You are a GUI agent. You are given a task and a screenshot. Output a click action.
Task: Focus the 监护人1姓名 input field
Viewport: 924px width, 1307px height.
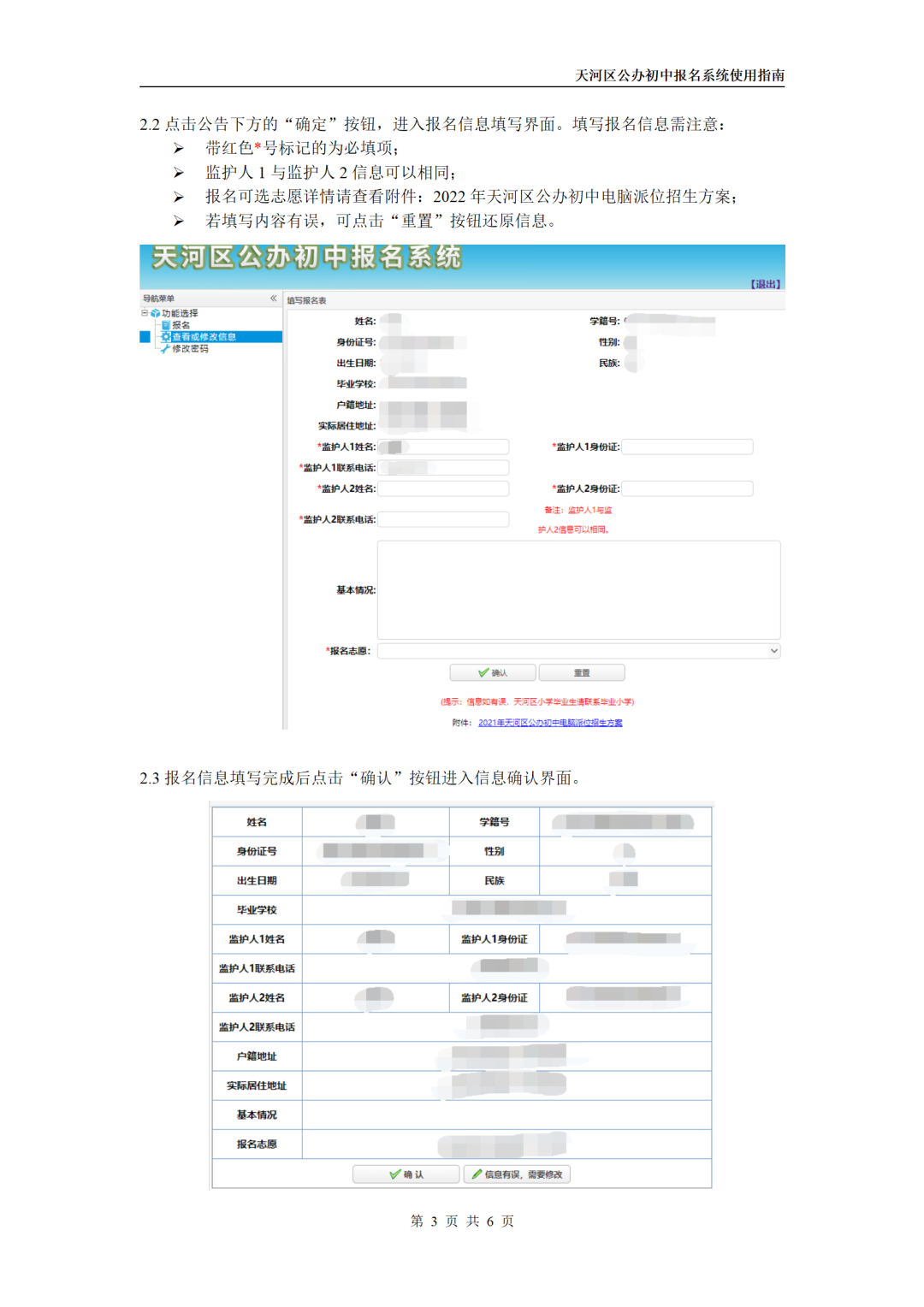coord(443,447)
